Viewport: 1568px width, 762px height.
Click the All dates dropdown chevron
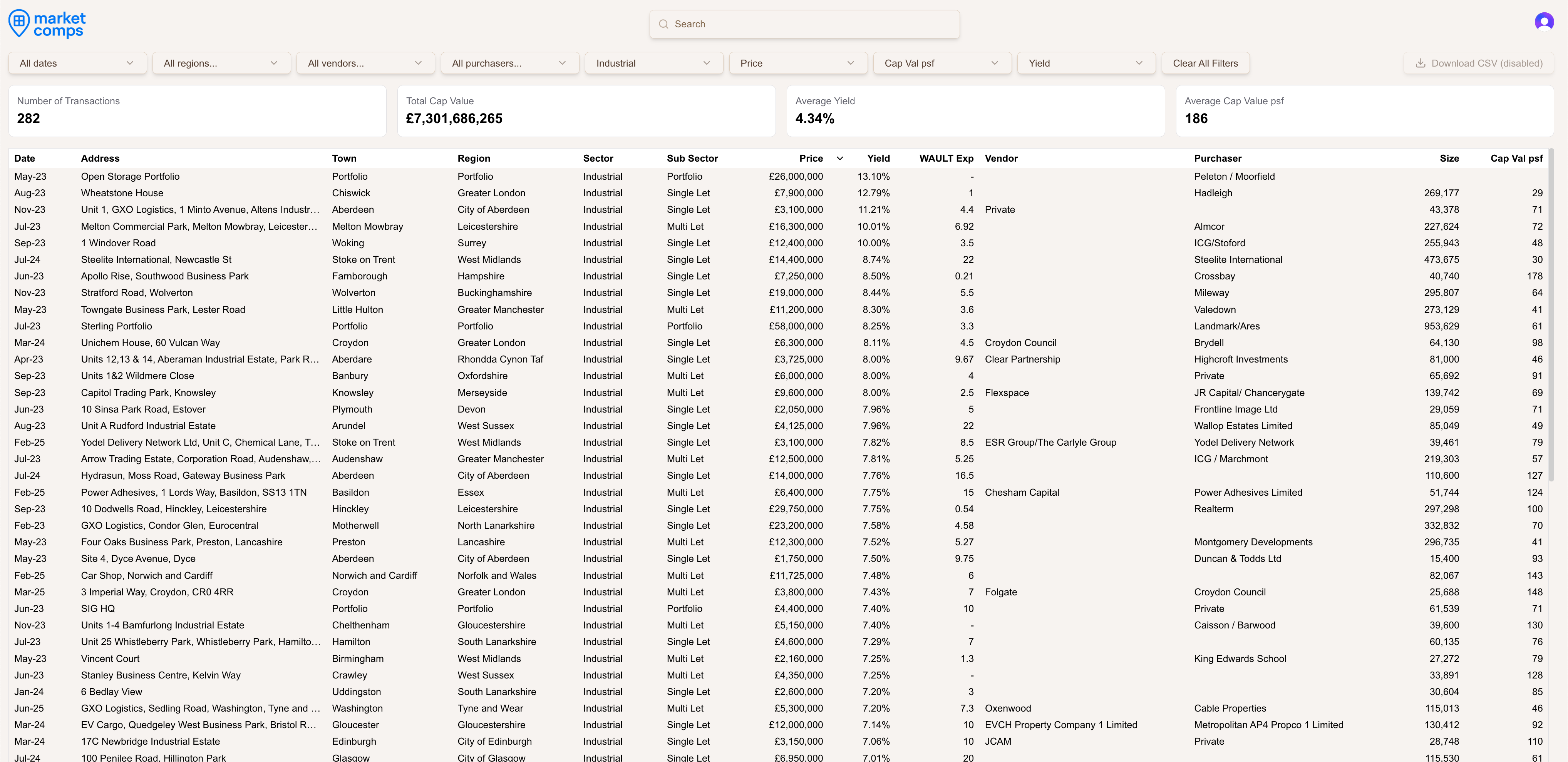point(129,63)
